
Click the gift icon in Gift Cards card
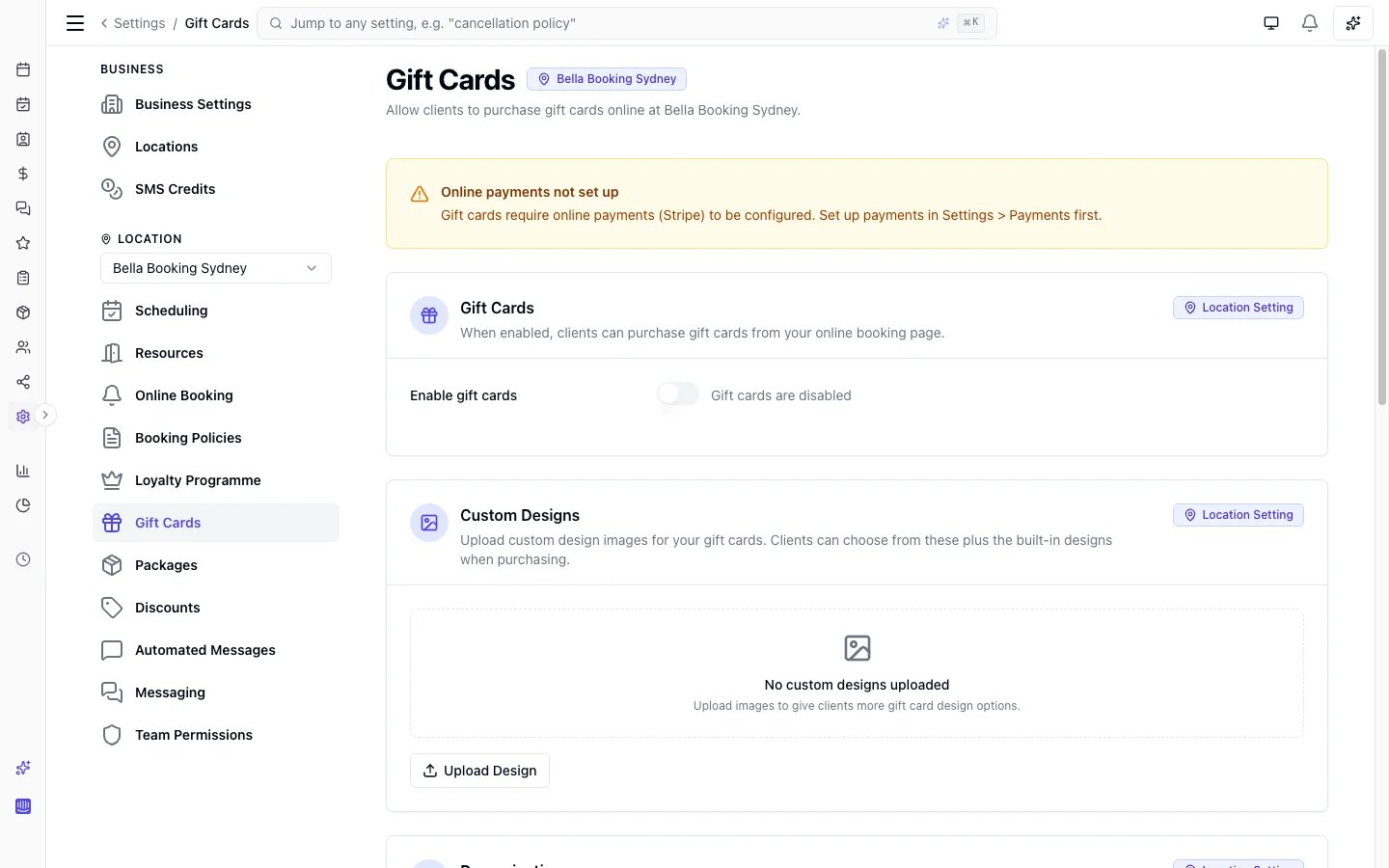tap(429, 315)
